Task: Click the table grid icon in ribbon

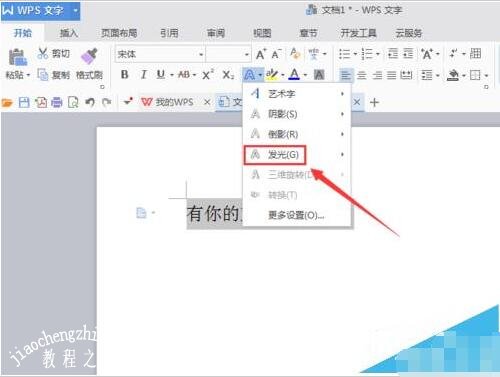Action: point(475,54)
